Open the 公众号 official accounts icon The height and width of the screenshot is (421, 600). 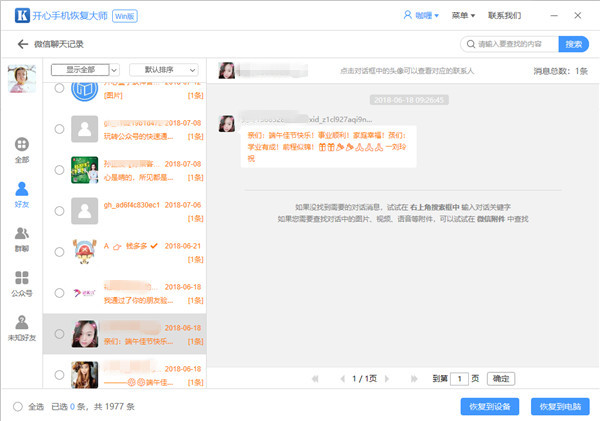[22, 277]
